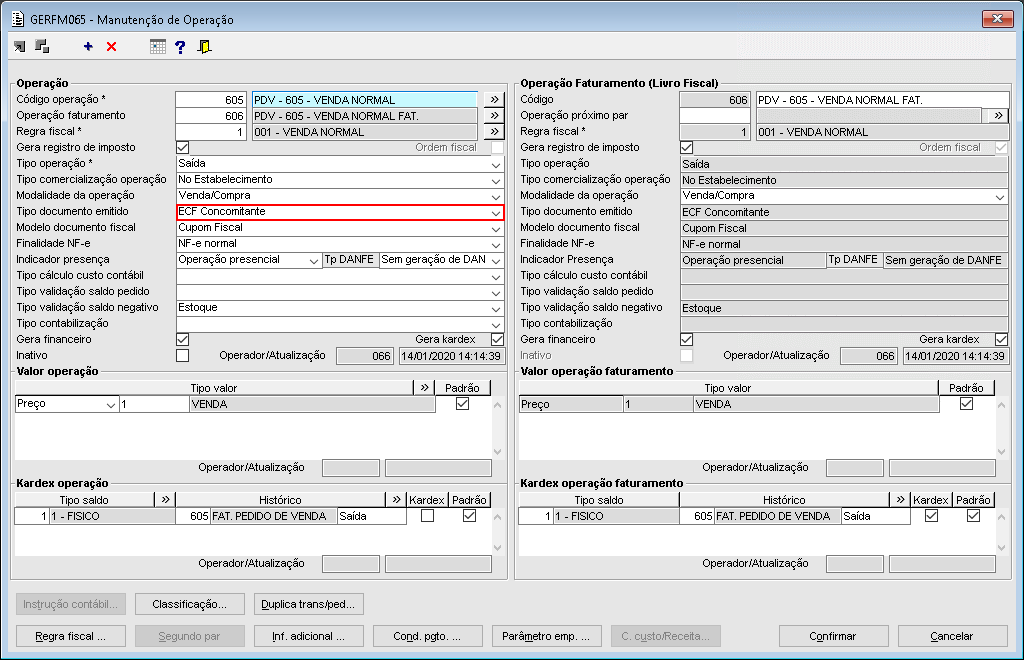
Task: Open the Tipo cálculo custo contábil dropdown
Action: [x=496, y=276]
